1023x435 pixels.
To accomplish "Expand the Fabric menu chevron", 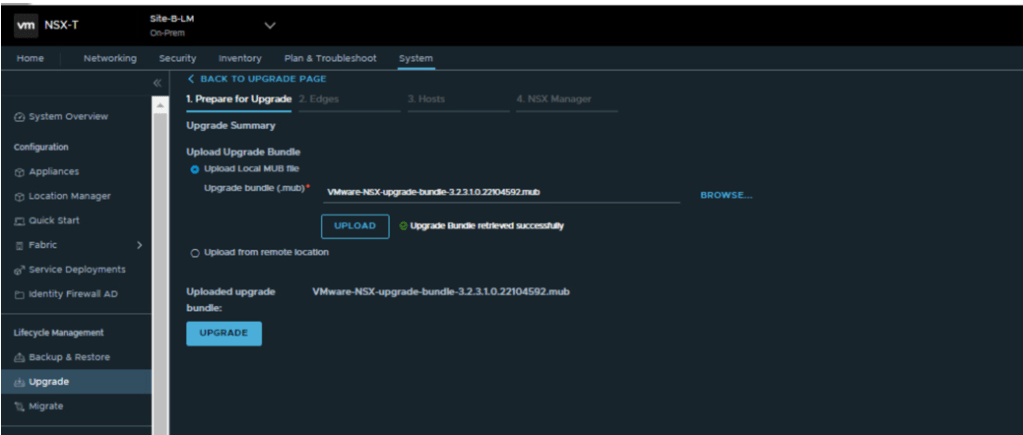I will point(139,245).
